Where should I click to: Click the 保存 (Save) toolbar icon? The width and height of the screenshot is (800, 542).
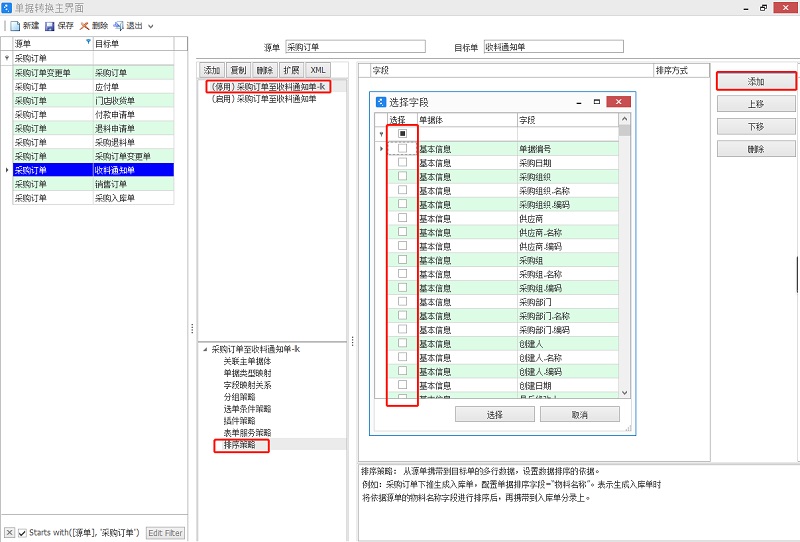pyautogui.click(x=50, y=25)
